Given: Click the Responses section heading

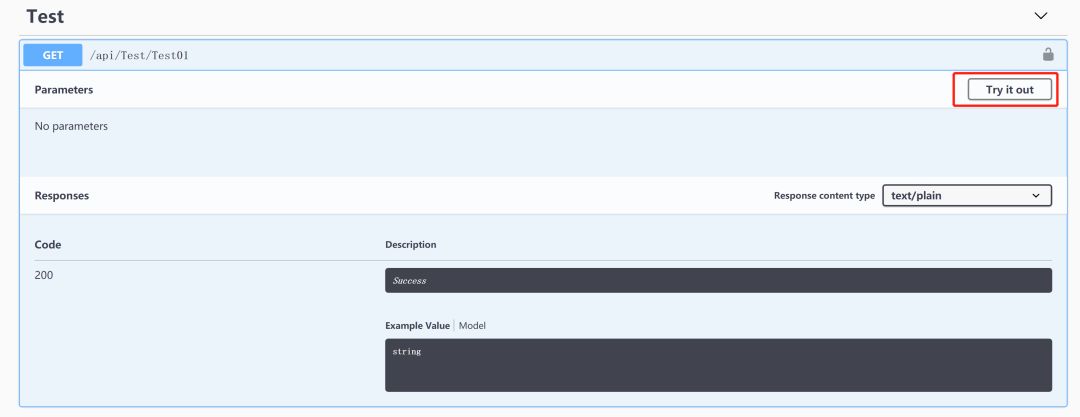Looking at the screenshot, I should pyautogui.click(x=62, y=196).
